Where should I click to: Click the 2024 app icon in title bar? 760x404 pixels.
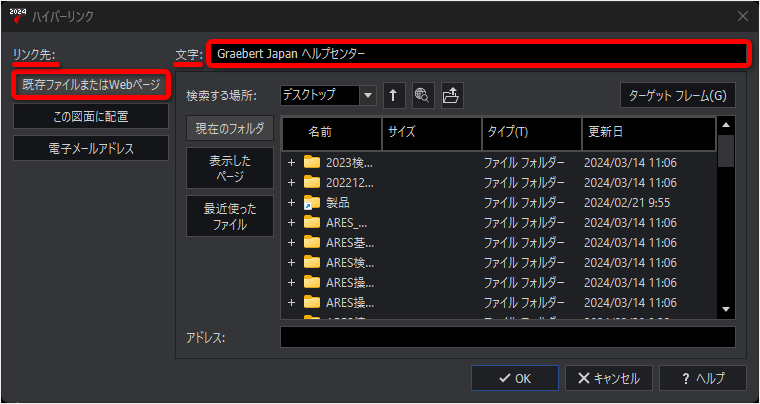18,16
